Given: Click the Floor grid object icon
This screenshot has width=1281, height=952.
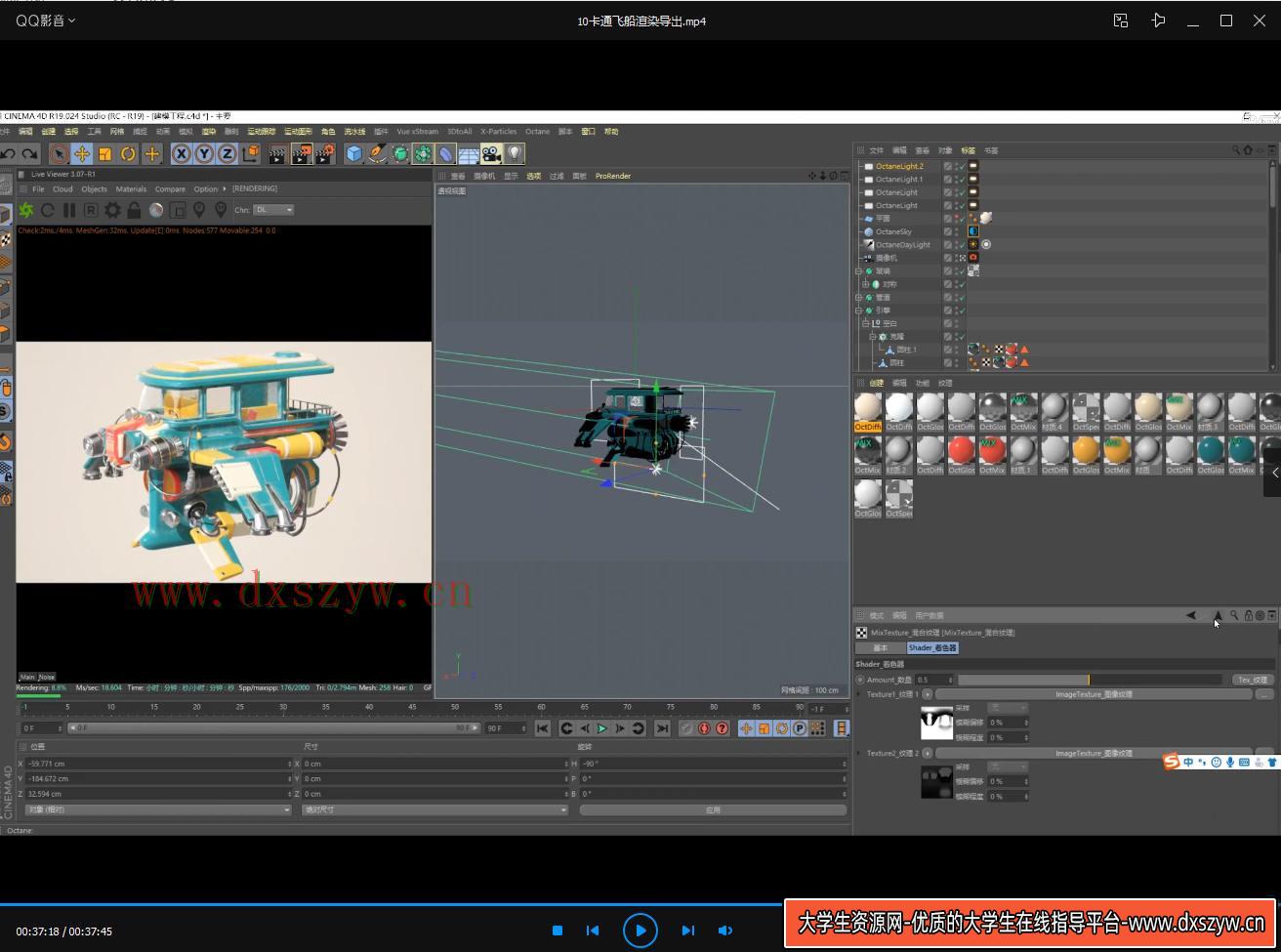Looking at the screenshot, I should click(x=469, y=153).
